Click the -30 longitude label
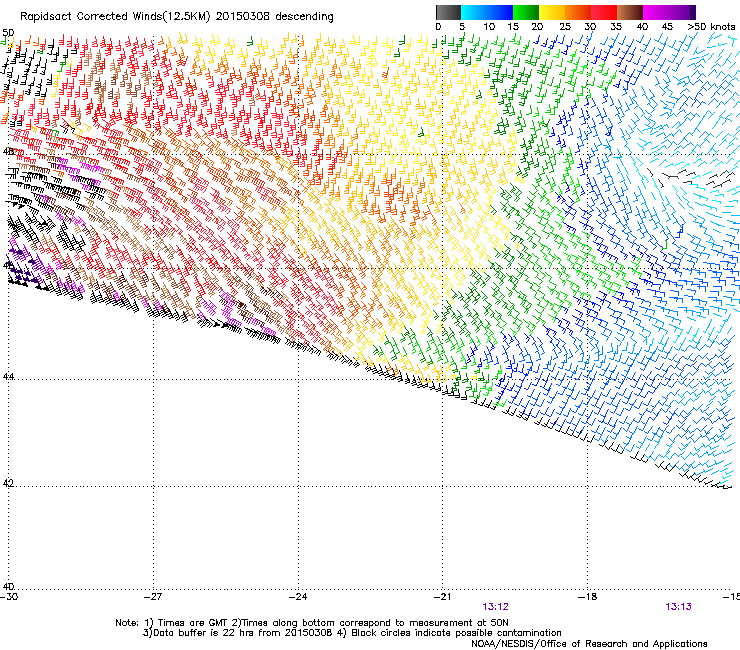740x650 pixels. [9, 596]
